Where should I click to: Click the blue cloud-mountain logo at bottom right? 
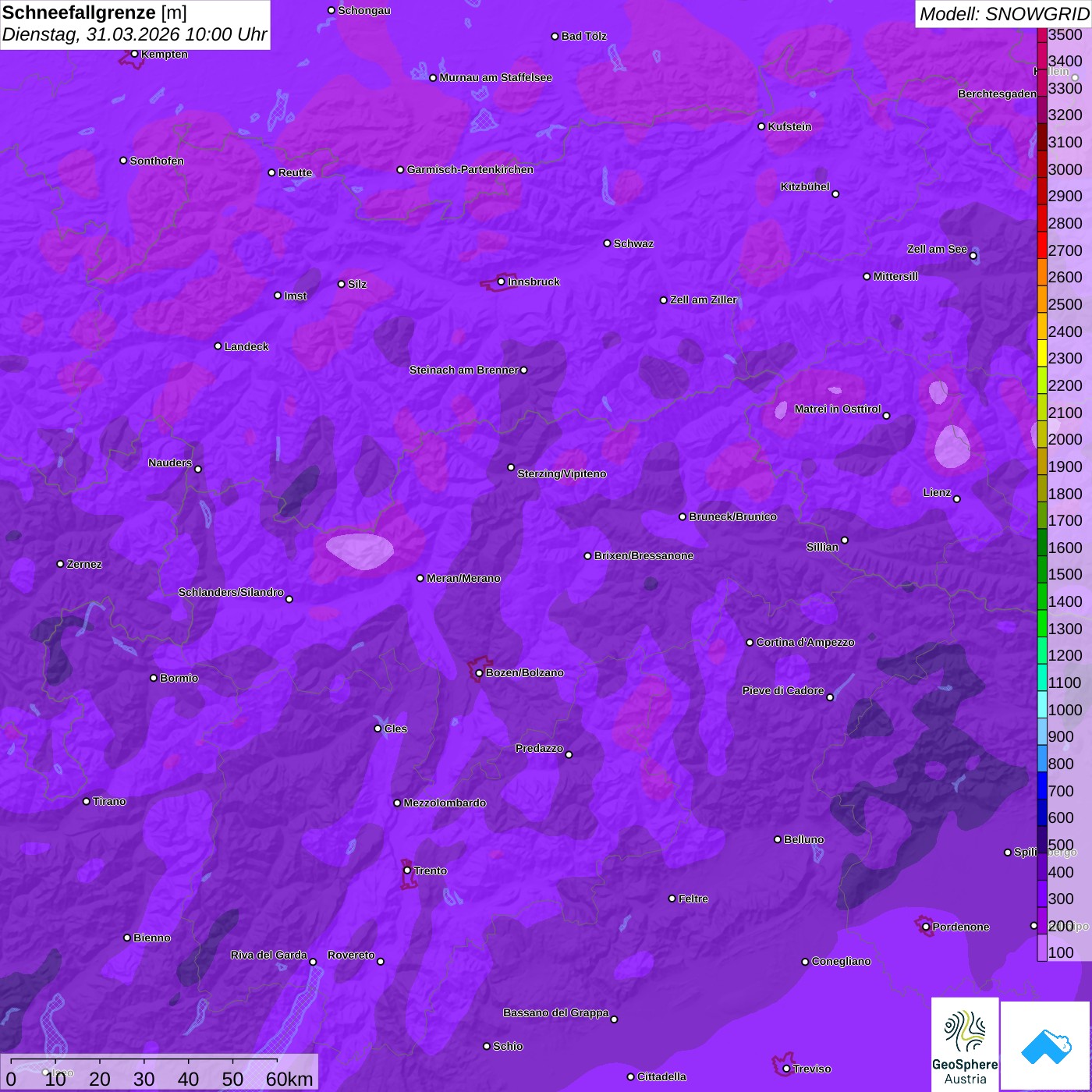(x=1045, y=1045)
